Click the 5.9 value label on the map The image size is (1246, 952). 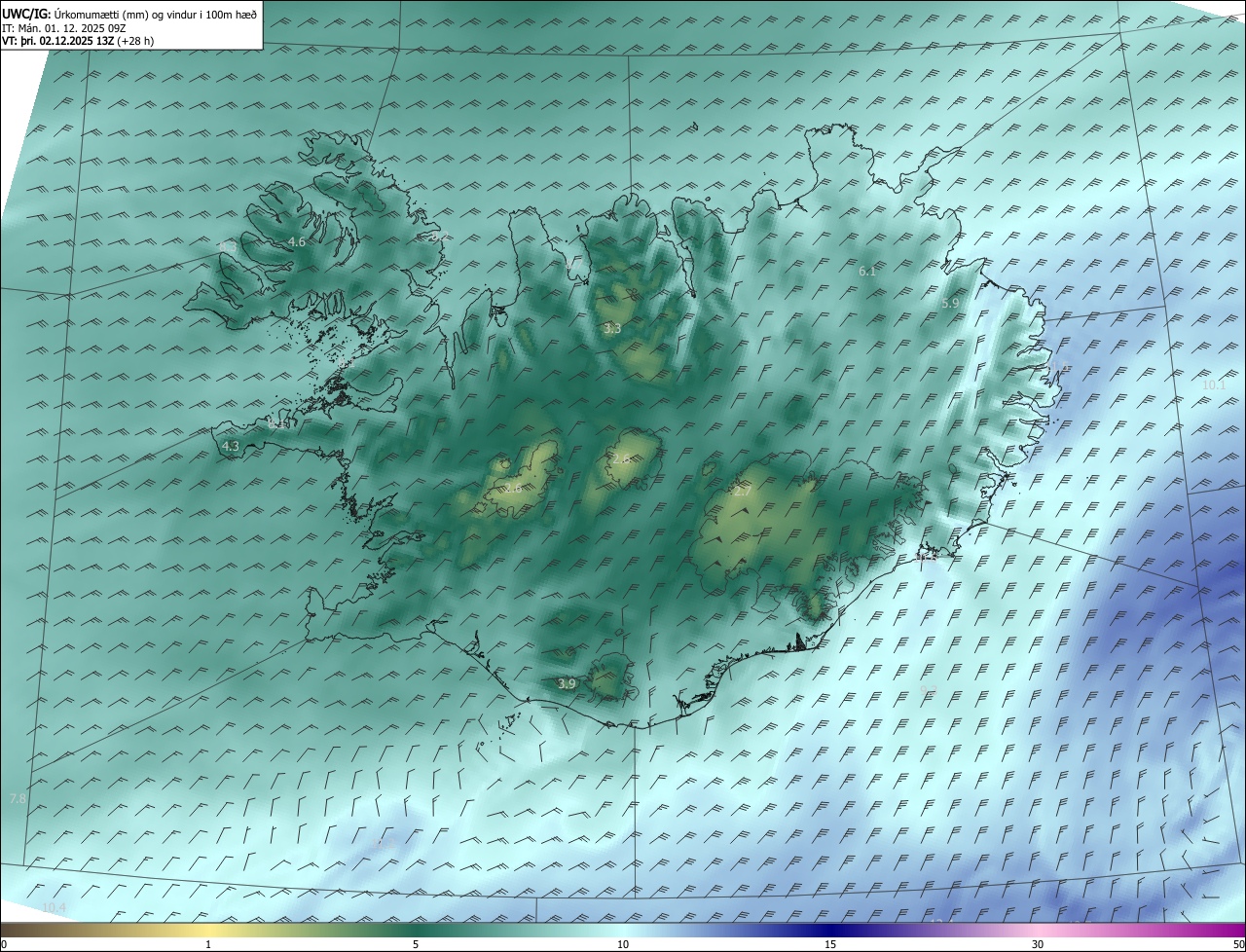pyautogui.click(x=951, y=304)
